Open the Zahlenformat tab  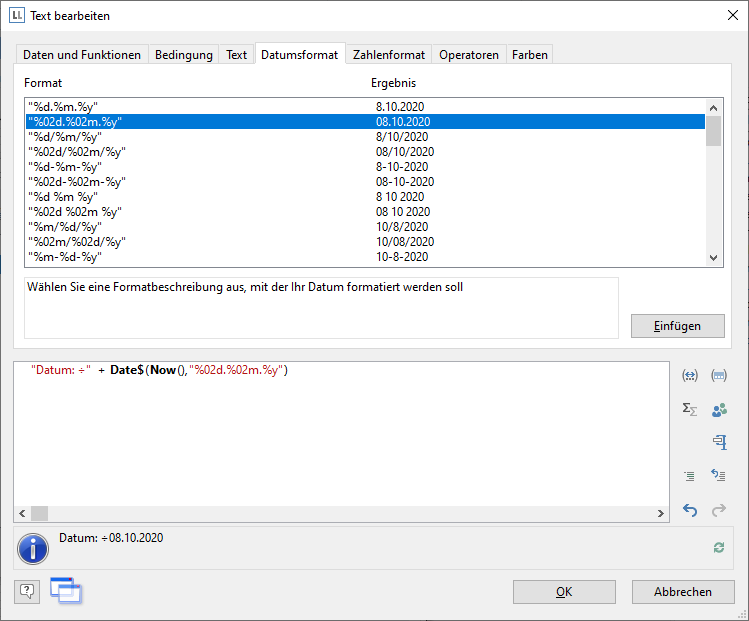point(389,55)
